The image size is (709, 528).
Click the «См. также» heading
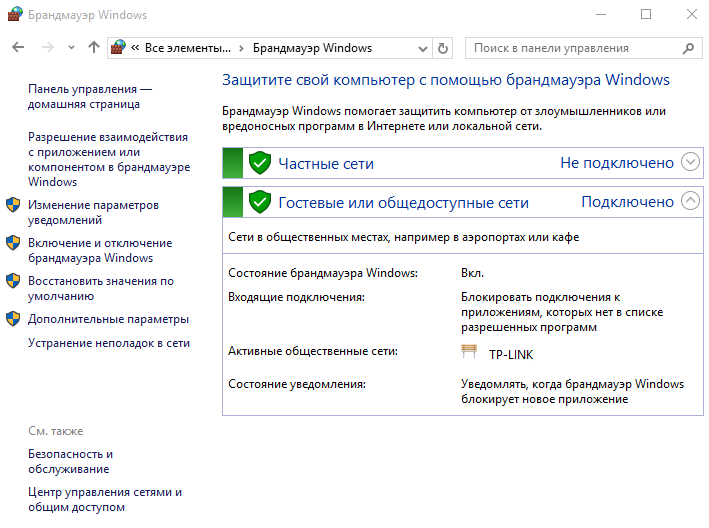tap(56, 431)
